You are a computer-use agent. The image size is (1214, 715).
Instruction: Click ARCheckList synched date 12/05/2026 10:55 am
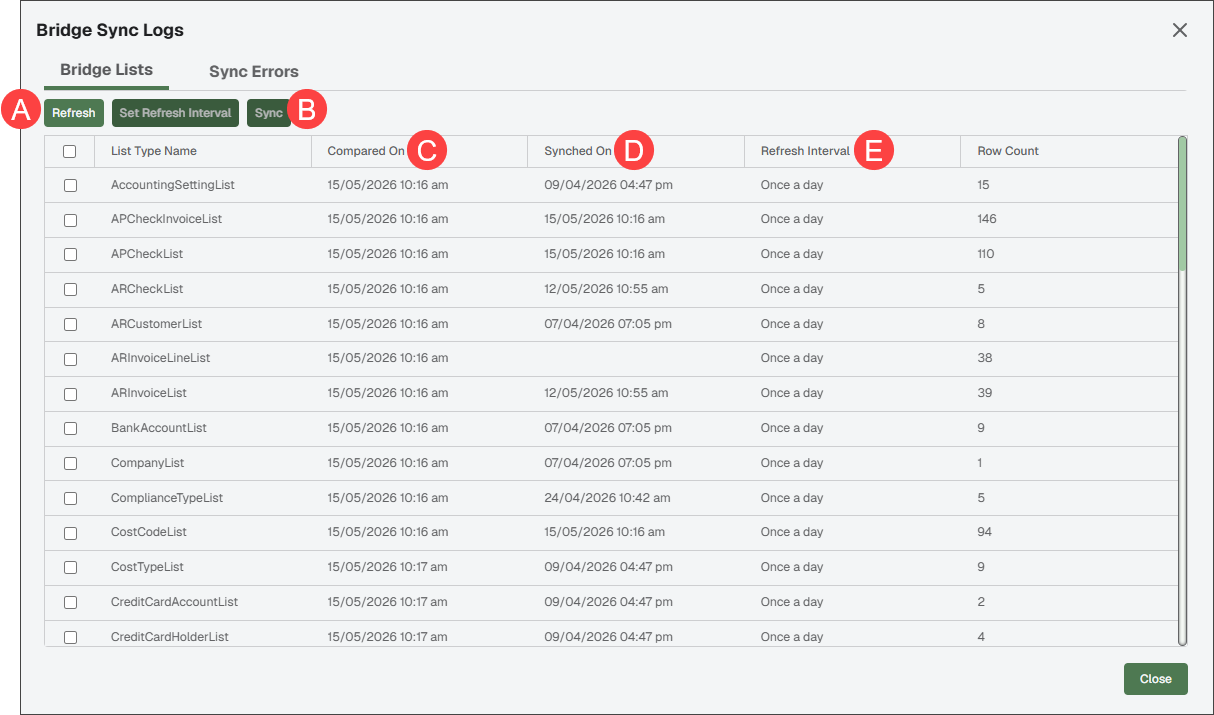606,289
